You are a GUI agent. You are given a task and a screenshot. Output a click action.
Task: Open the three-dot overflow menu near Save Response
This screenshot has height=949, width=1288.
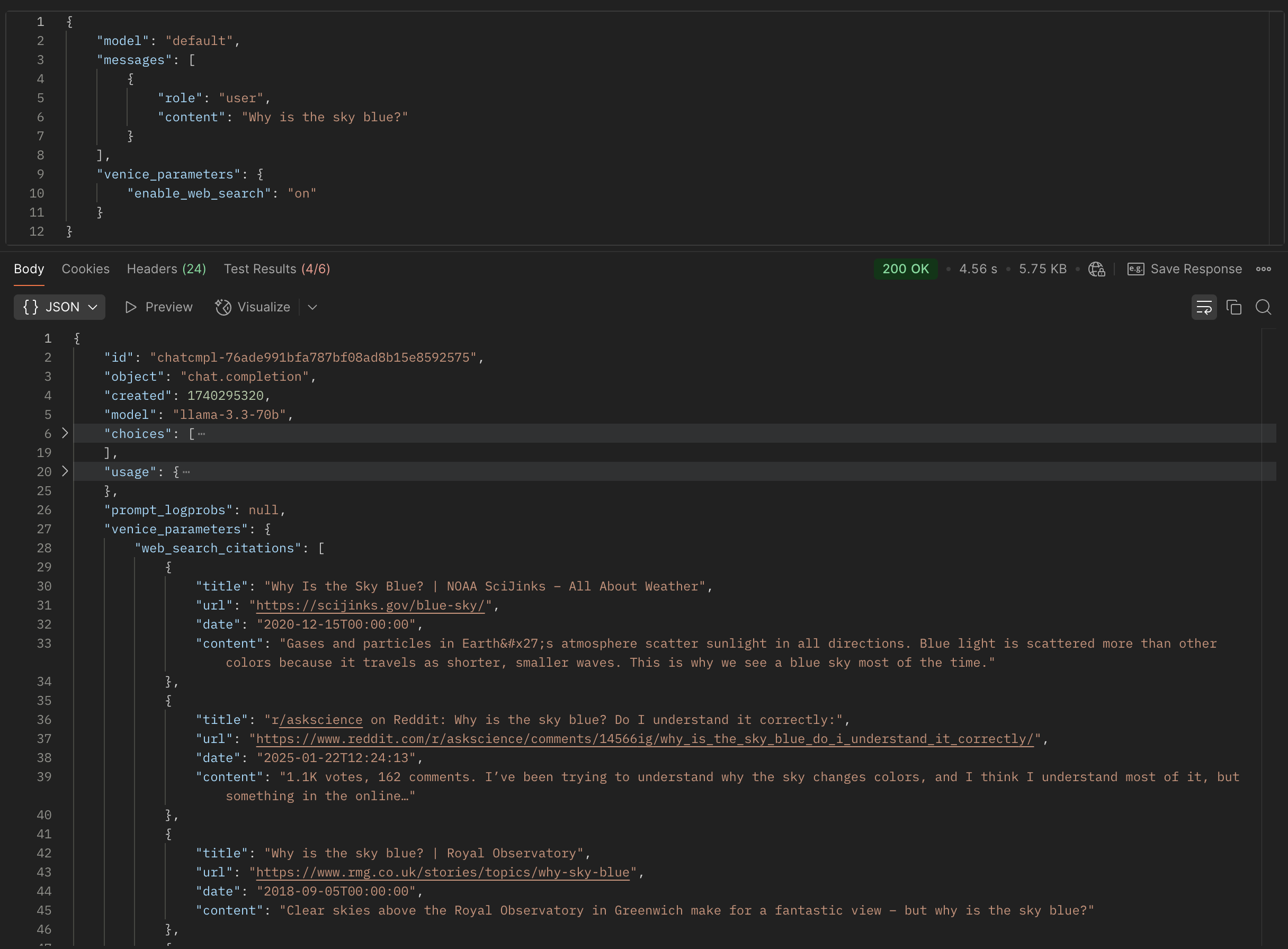[1264, 269]
